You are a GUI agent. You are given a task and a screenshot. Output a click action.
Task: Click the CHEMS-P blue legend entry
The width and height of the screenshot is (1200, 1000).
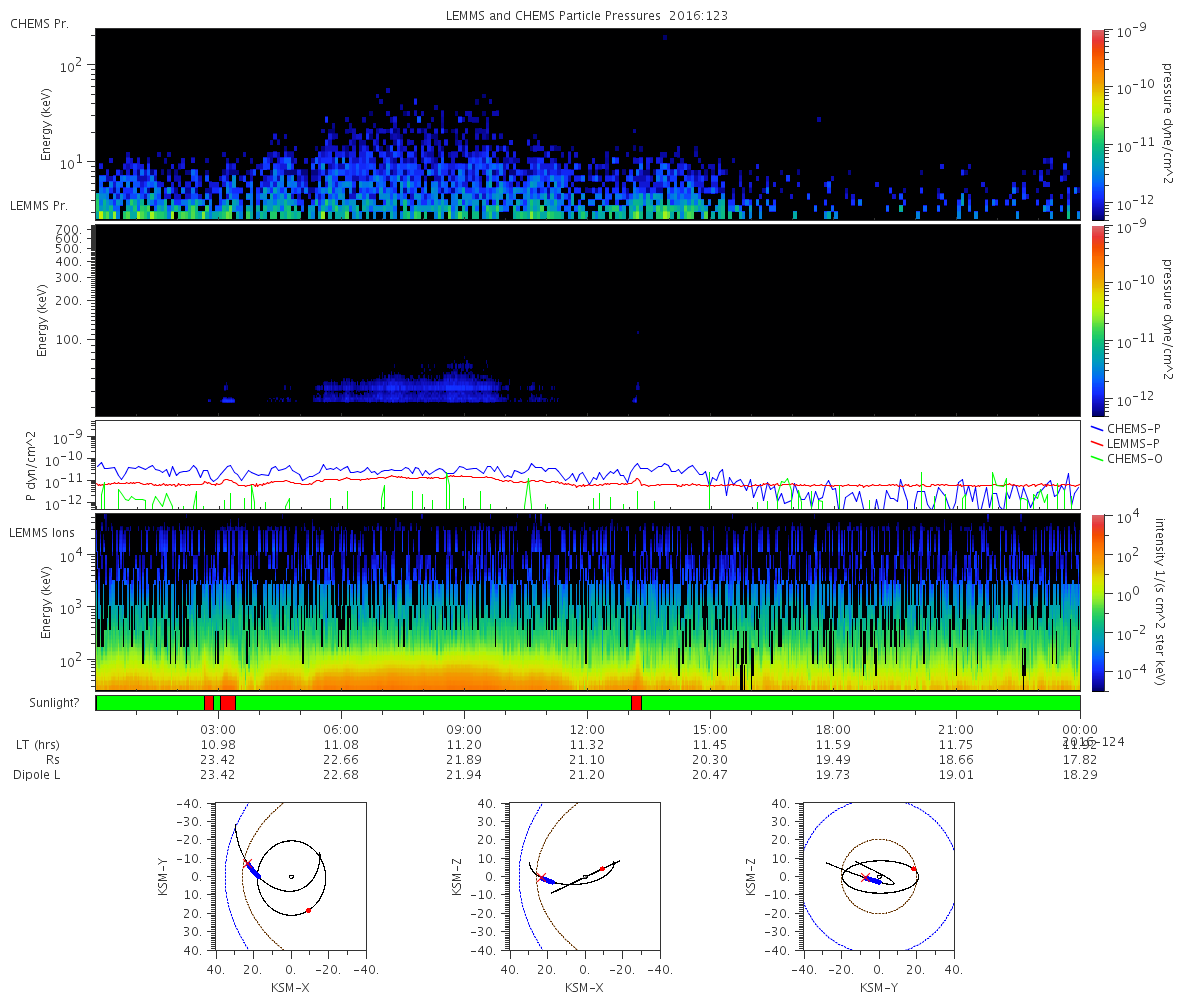(1134, 428)
